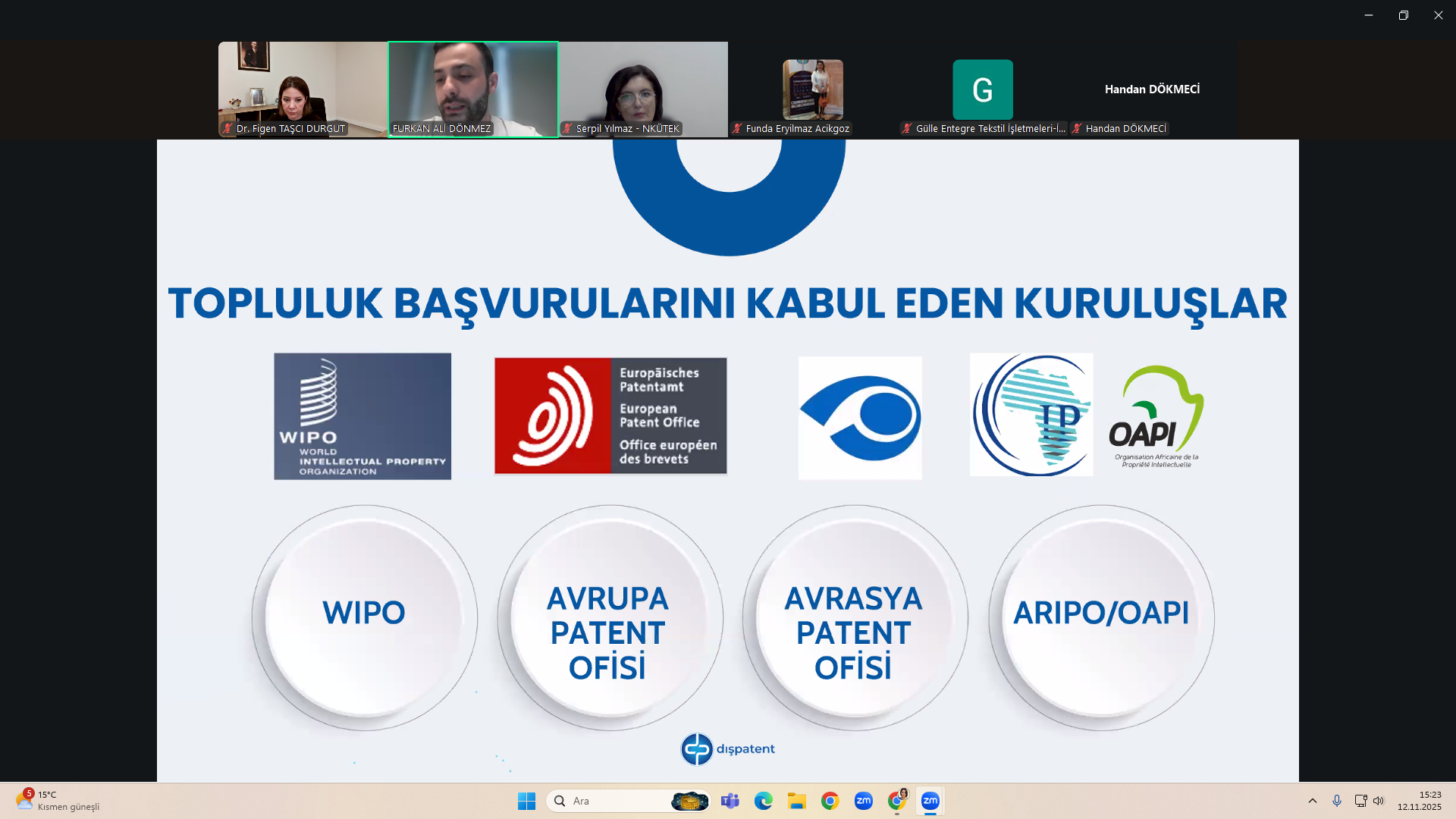
Task: Click Funda Eryilmaz Acikgoz participant tile
Action: (813, 89)
